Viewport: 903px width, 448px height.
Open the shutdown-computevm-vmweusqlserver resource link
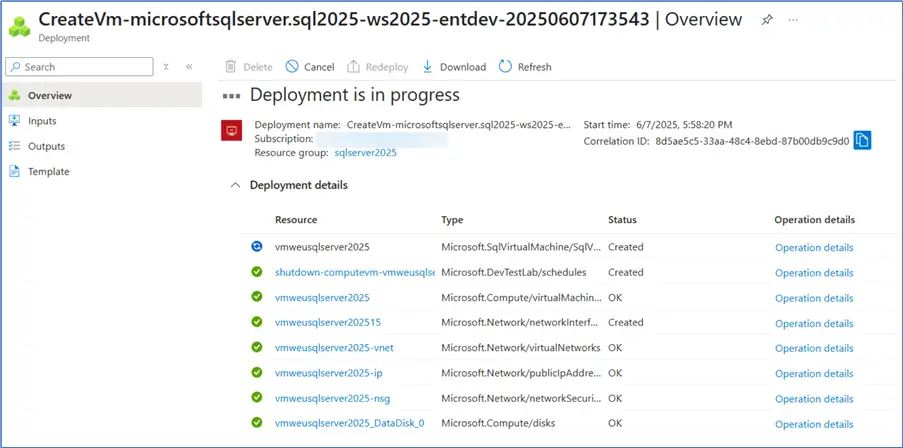click(355, 272)
